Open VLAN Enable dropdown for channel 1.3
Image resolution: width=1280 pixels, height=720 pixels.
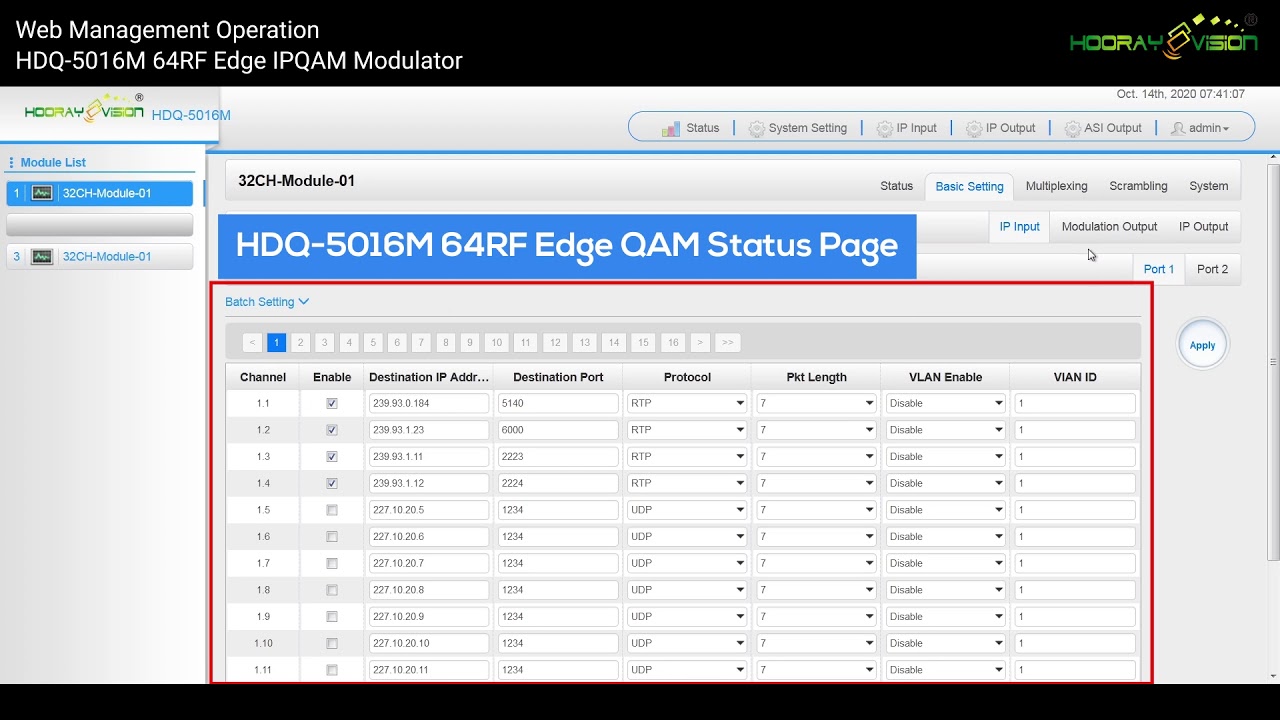[x=945, y=456]
